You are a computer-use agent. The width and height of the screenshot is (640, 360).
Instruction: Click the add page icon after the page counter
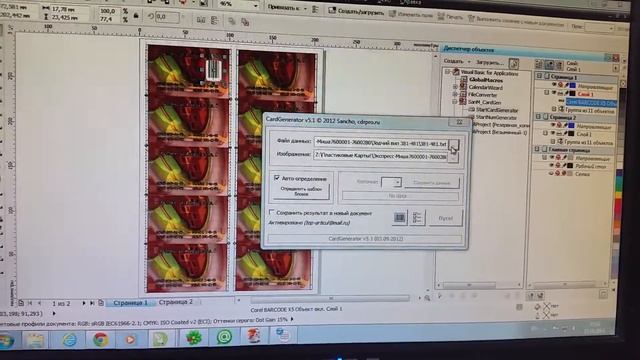click(101, 303)
